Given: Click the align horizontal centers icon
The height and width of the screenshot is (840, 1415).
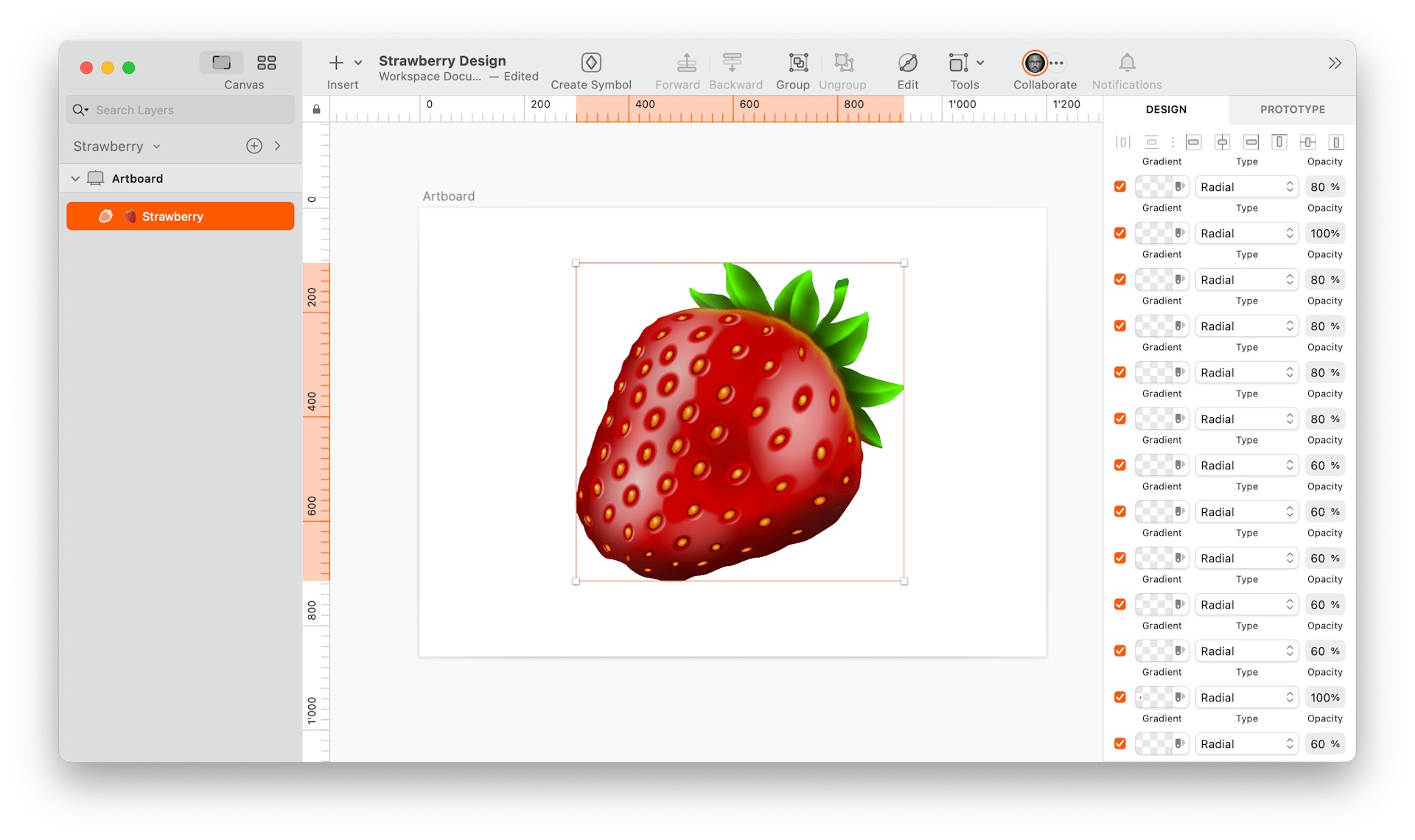Looking at the screenshot, I should (1223, 141).
